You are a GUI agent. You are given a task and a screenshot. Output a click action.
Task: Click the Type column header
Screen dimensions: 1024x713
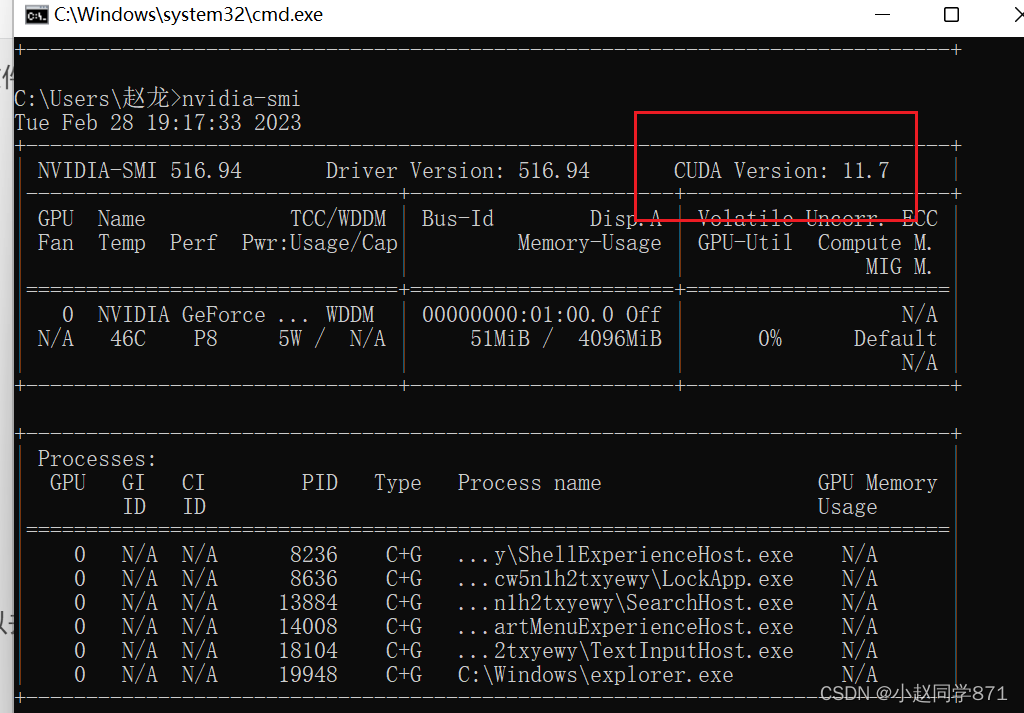[x=398, y=483]
